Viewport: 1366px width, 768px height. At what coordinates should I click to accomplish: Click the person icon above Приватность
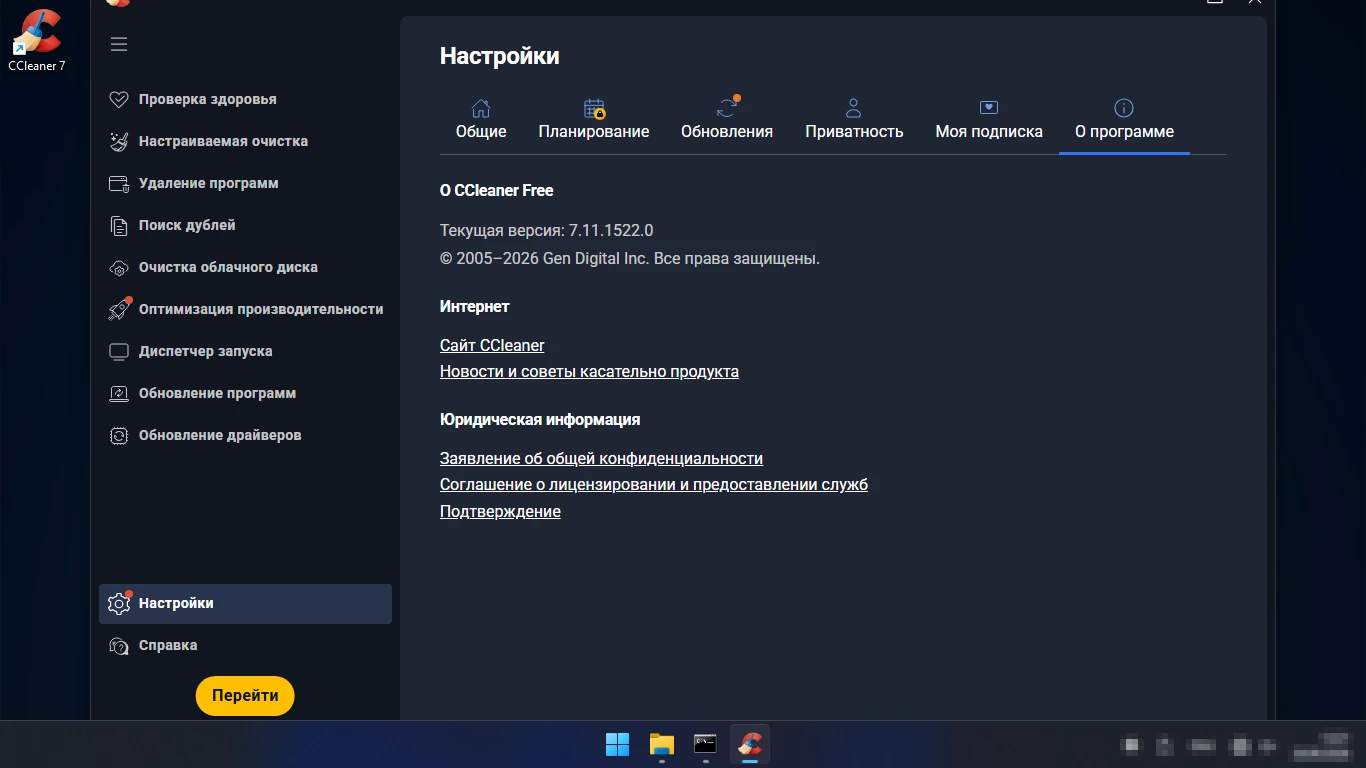pyautogui.click(x=854, y=108)
